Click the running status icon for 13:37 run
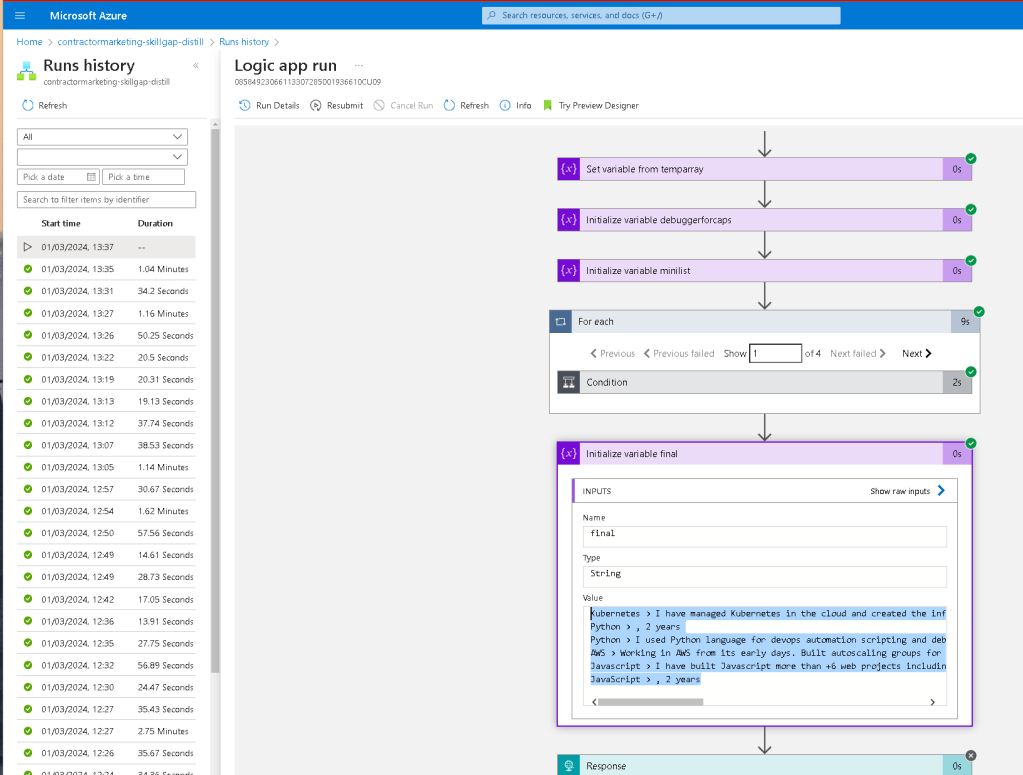The width and height of the screenshot is (1023, 775). point(27,247)
